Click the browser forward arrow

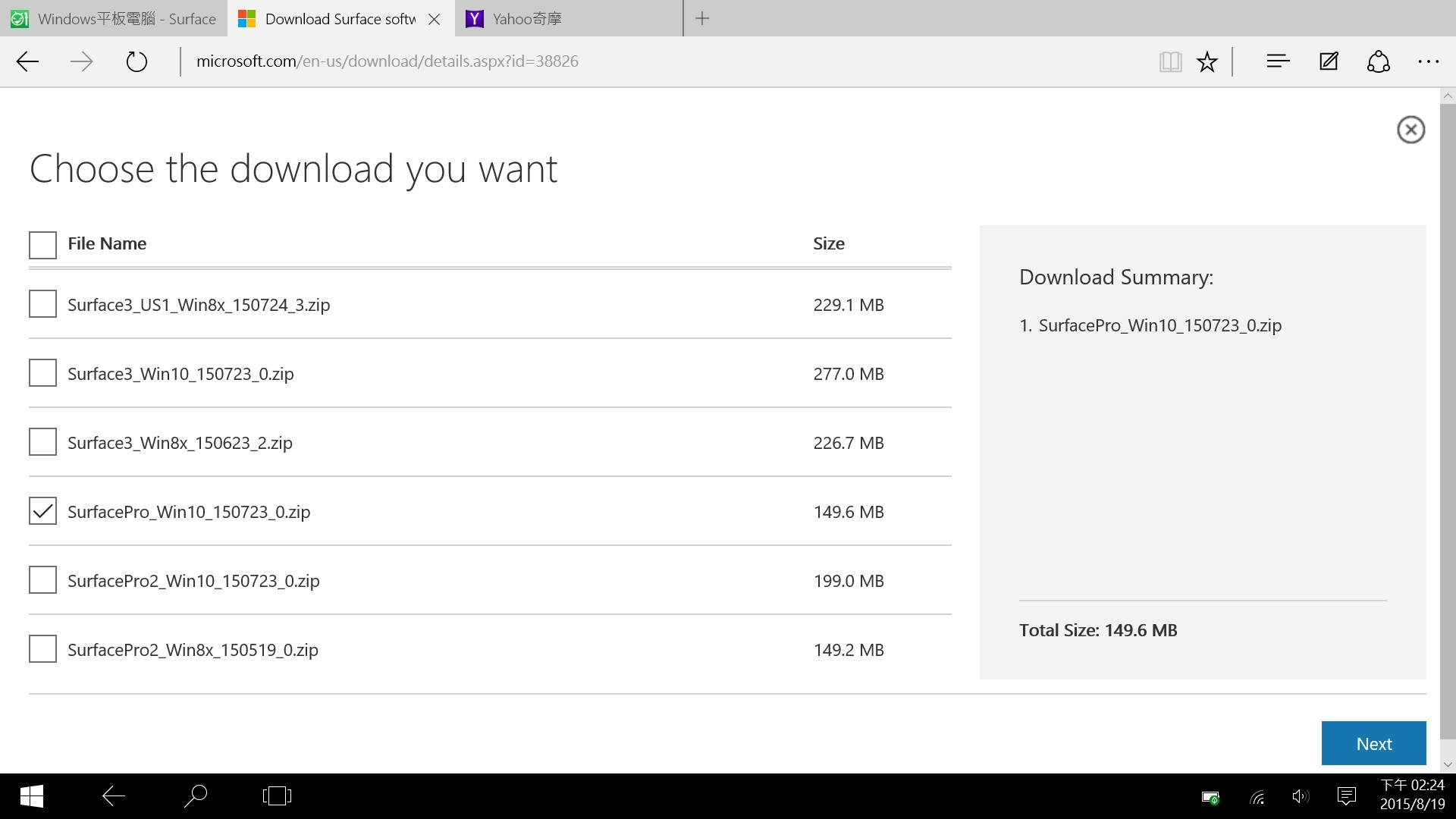[x=81, y=61]
